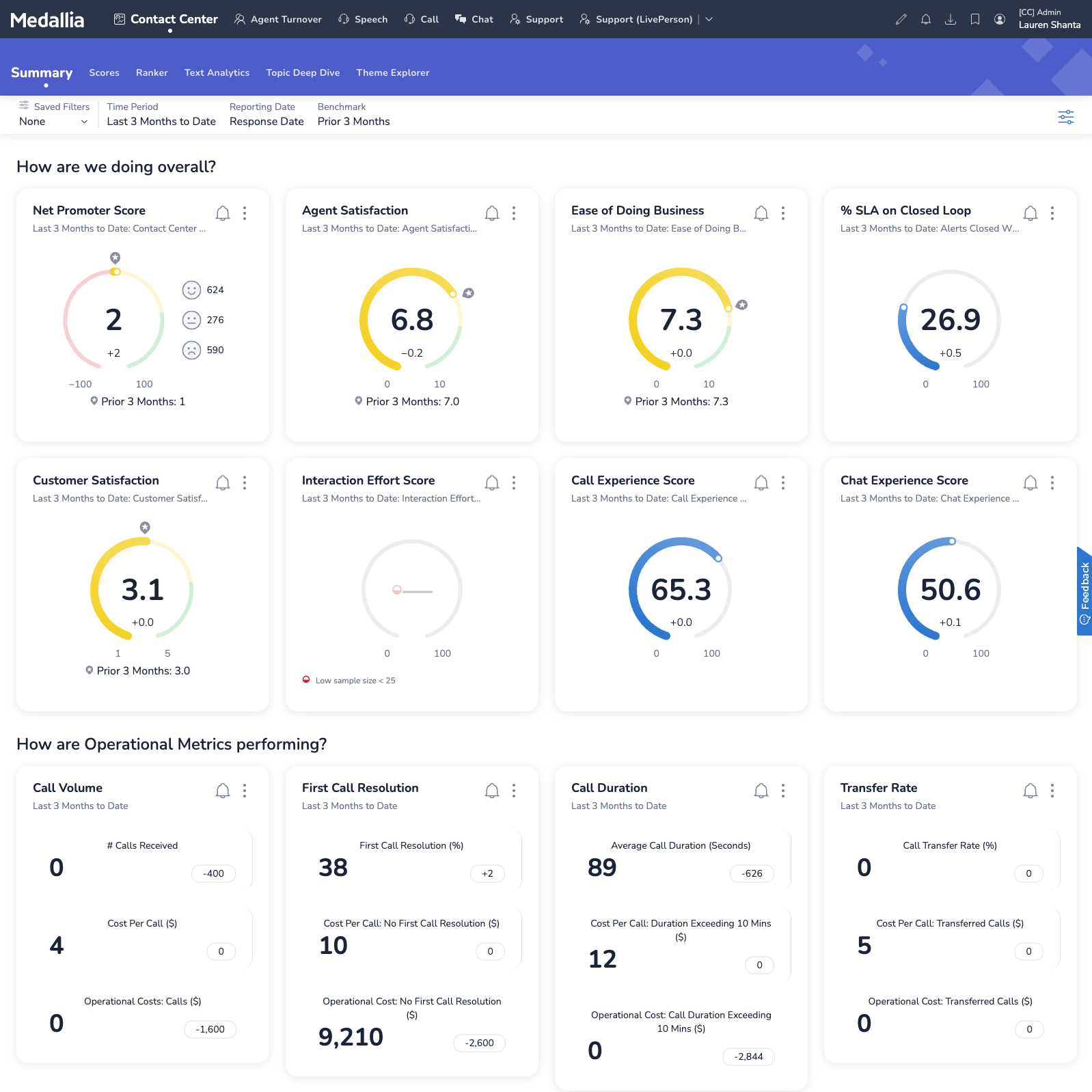1092x1092 pixels.
Task: Click alert bell on Chat Experience Score
Action: pos(1030,483)
